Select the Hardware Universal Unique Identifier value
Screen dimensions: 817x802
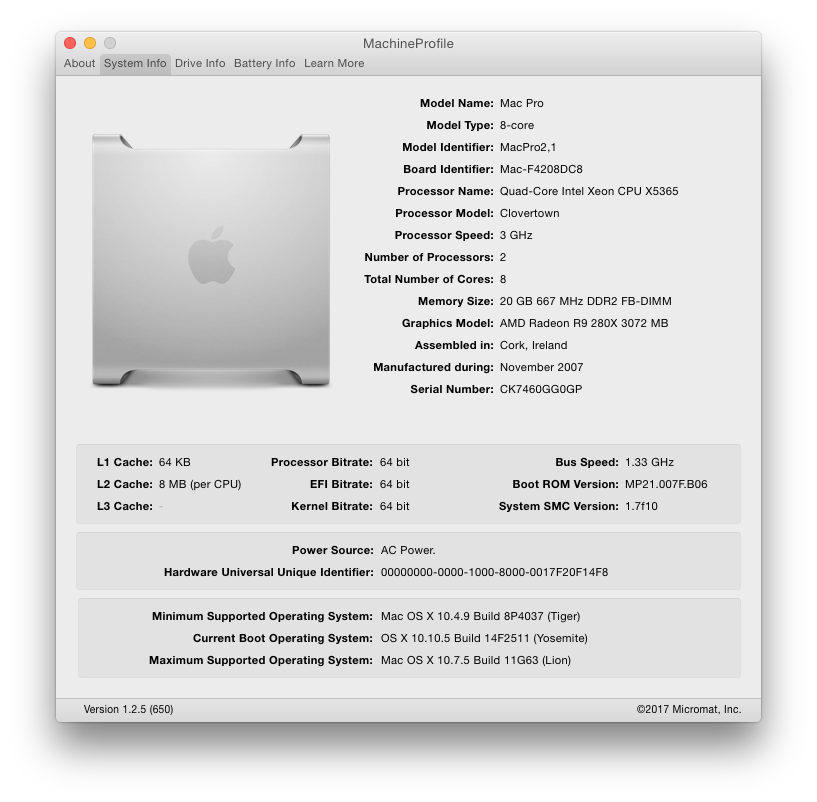coord(494,573)
